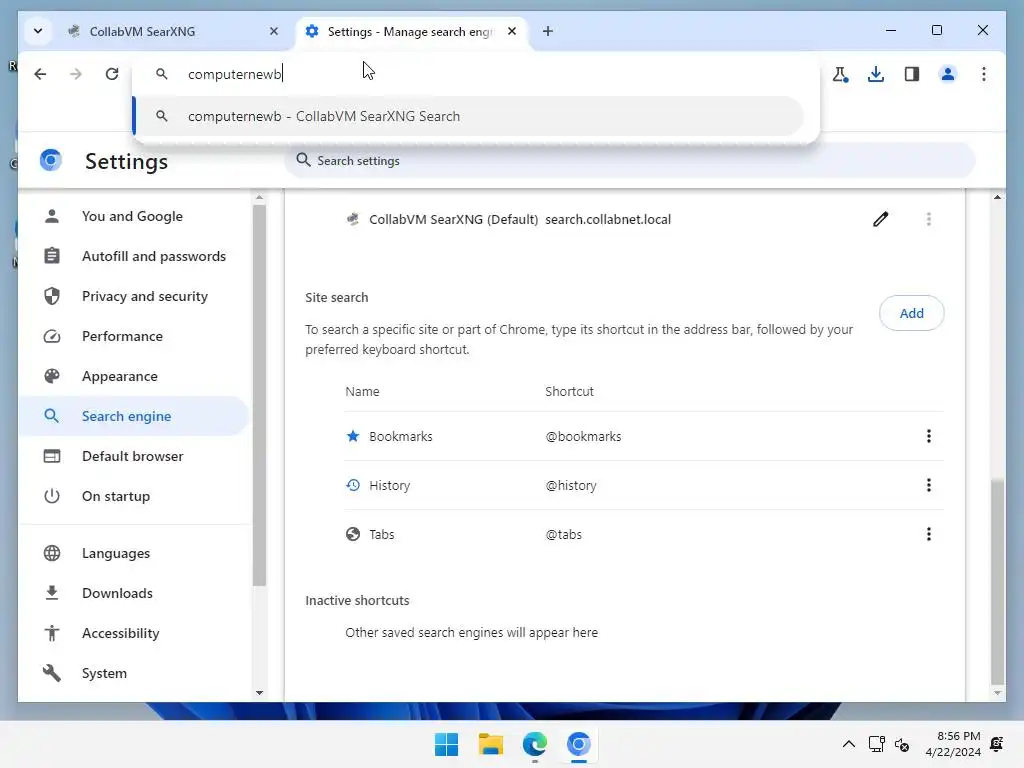1024x768 pixels.
Task: Open more actions for Bookmarks shortcut
Action: [x=929, y=436]
